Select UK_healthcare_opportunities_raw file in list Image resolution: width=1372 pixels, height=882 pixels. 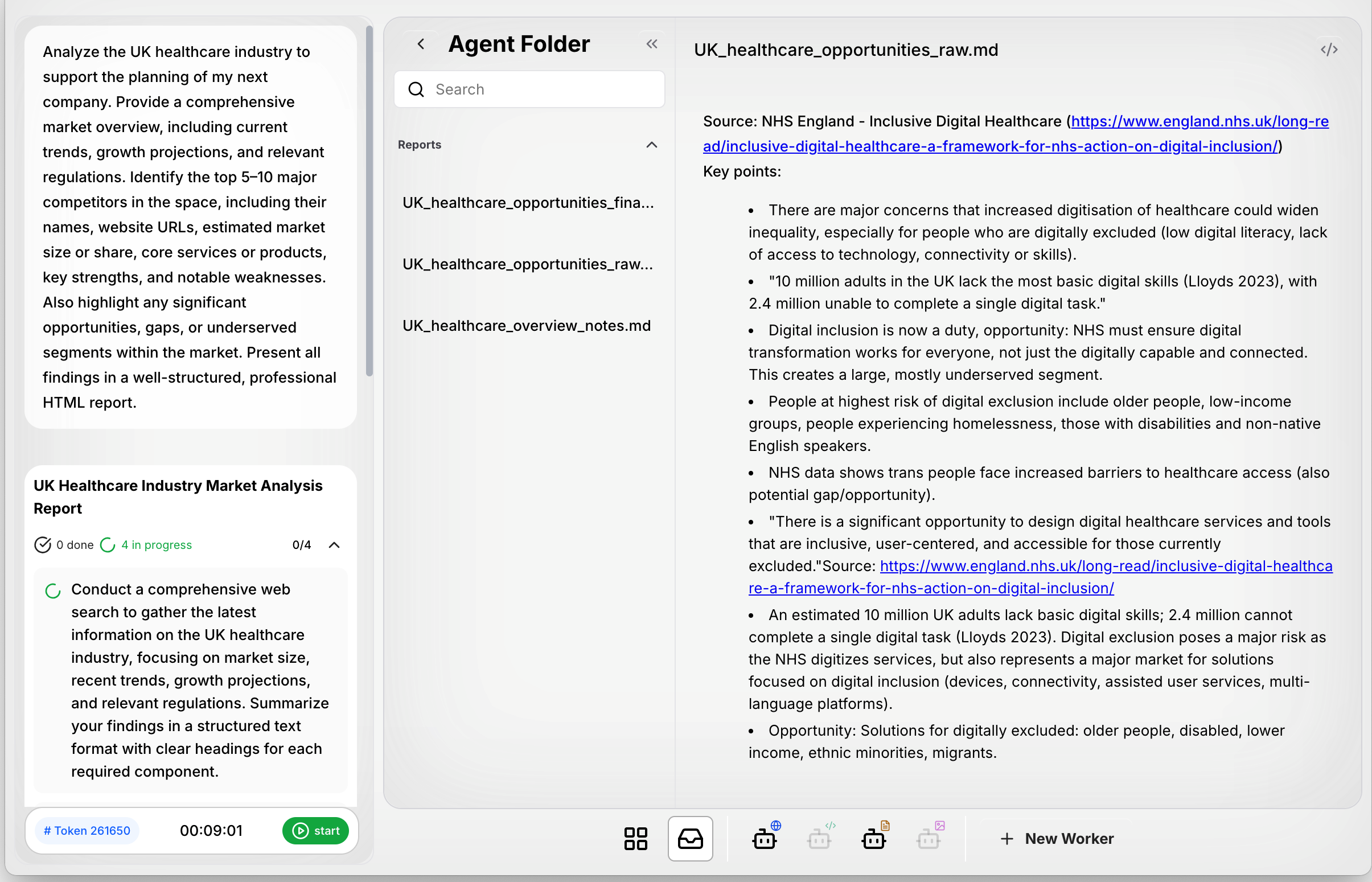point(527,264)
